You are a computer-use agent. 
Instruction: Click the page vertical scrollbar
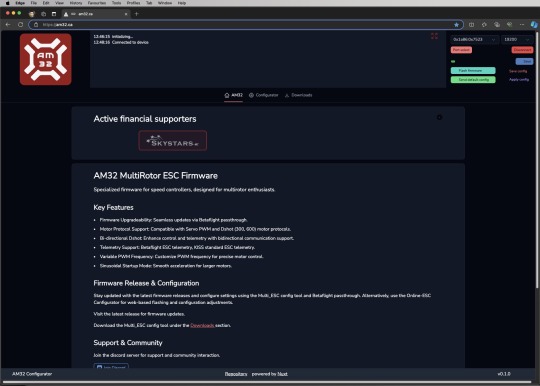click(x=537, y=160)
